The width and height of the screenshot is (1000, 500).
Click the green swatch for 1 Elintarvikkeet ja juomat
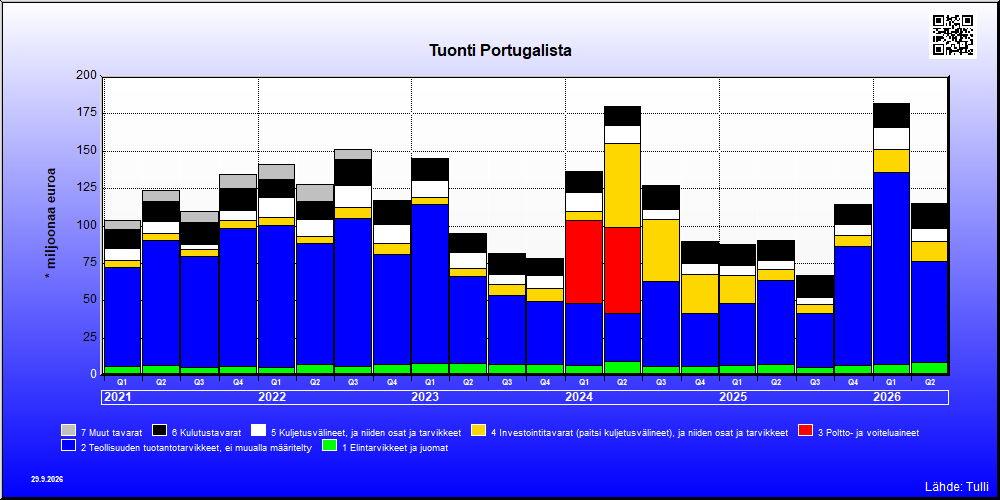330,446
